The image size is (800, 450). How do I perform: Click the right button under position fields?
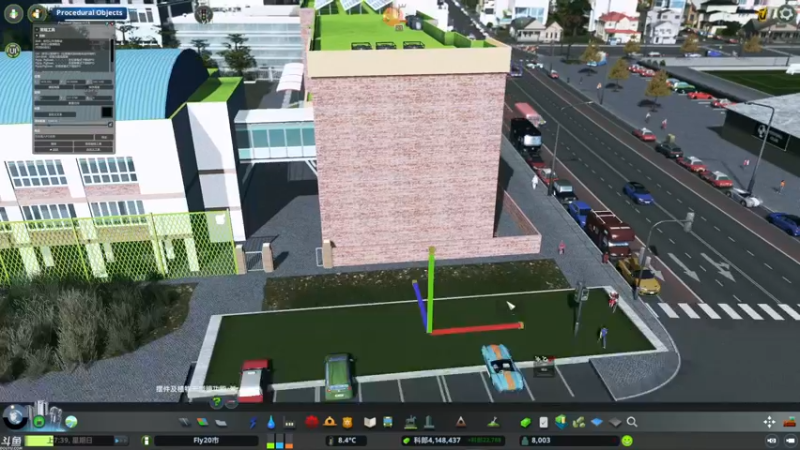point(94,87)
